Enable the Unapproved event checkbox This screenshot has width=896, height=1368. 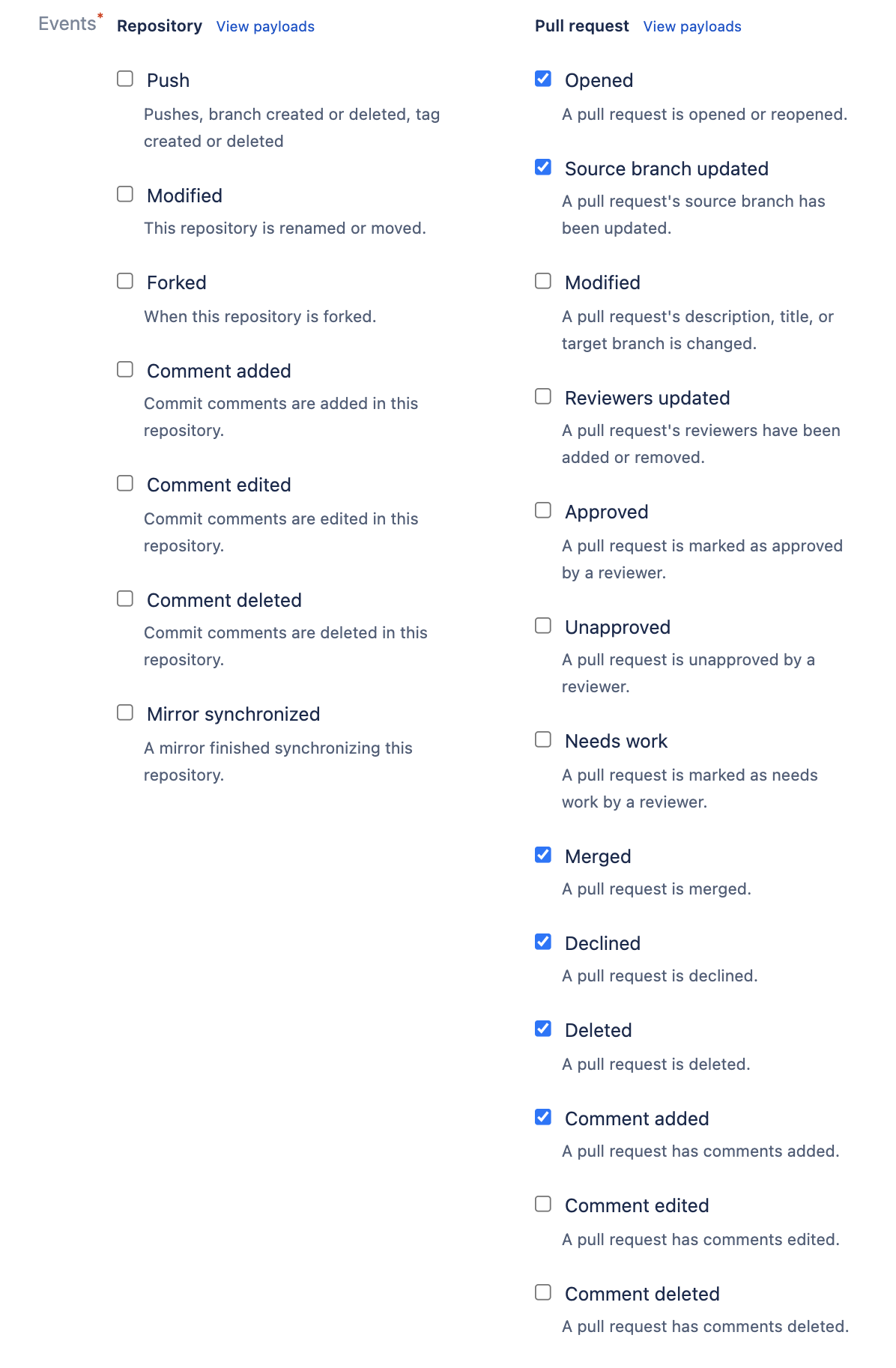click(542, 624)
